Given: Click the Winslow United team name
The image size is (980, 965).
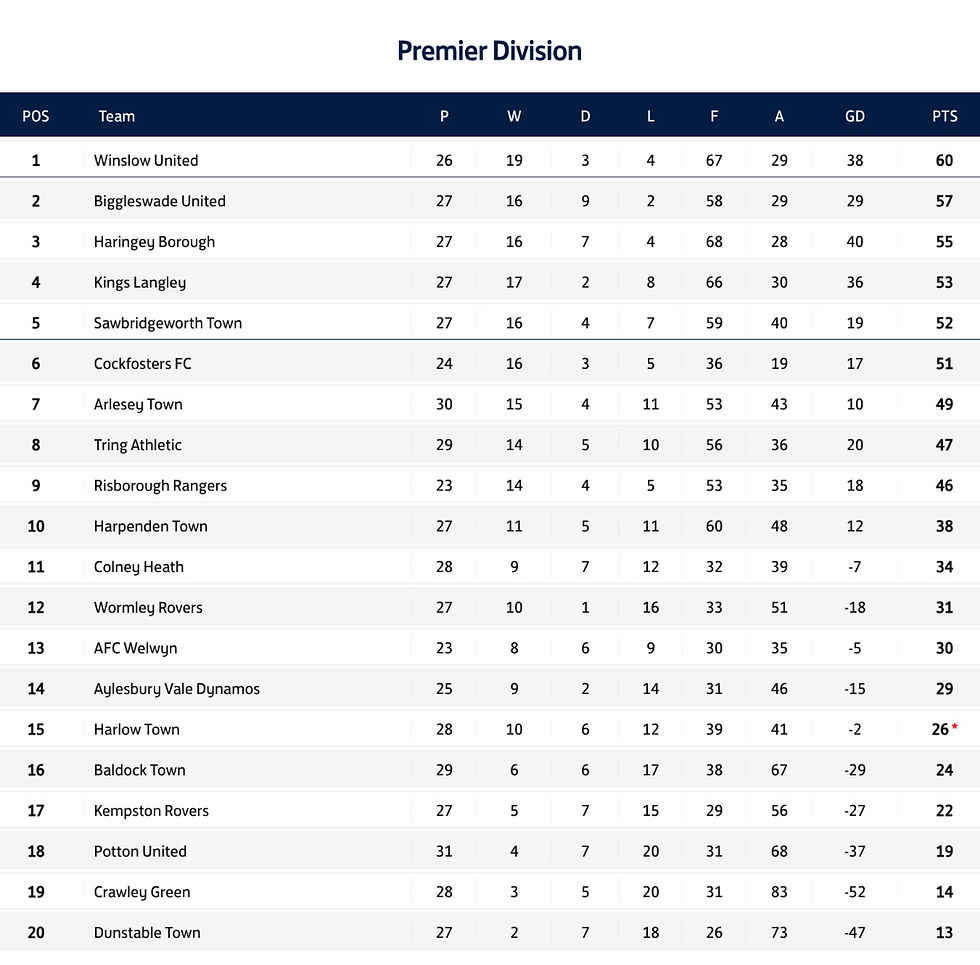Looking at the screenshot, I should (146, 160).
